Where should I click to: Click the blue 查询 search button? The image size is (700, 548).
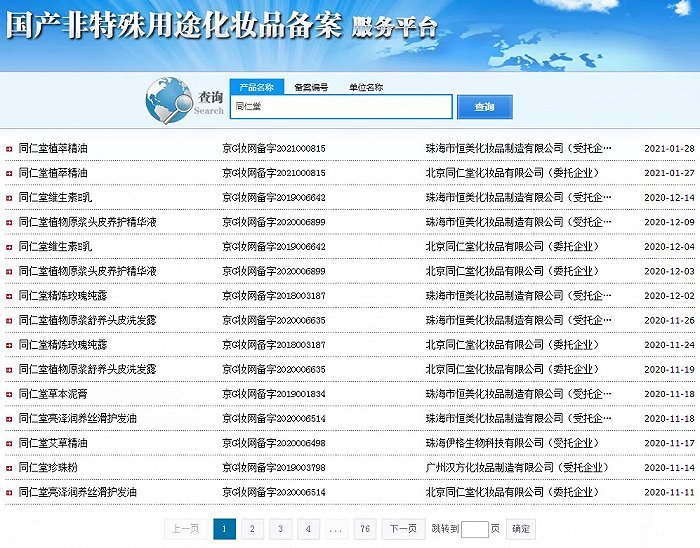485,107
